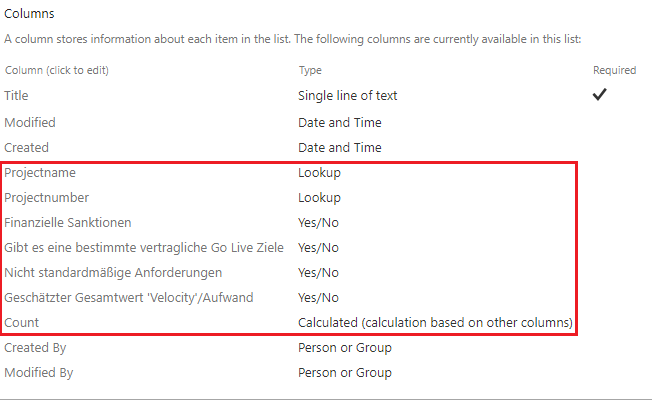Open the Go Live Ziele column
This screenshot has width=652, height=402.
144,247
